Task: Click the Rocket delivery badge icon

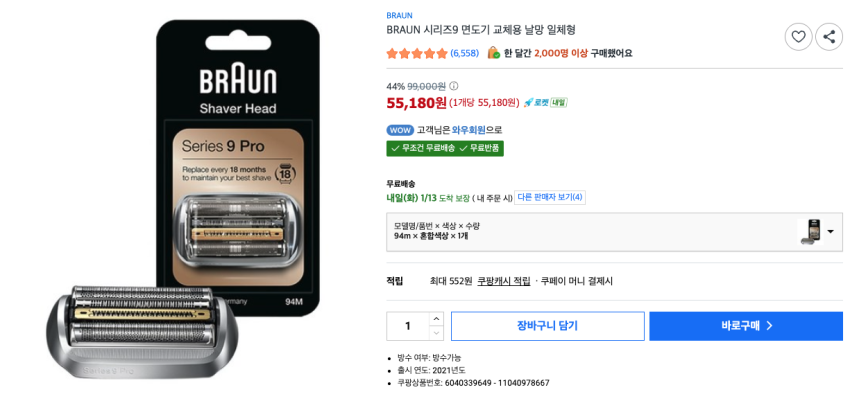Action: pyautogui.click(x=536, y=102)
